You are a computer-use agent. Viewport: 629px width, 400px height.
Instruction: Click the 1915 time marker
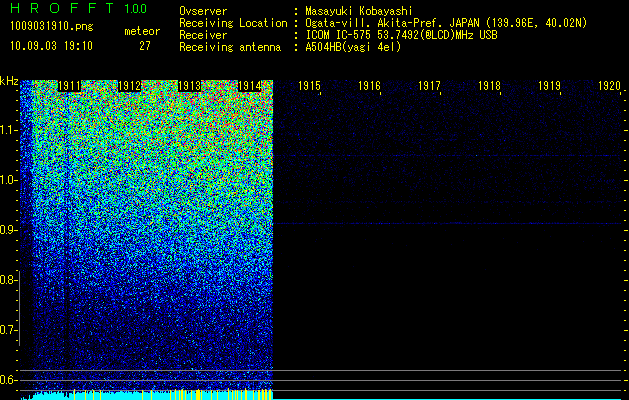(x=309, y=86)
